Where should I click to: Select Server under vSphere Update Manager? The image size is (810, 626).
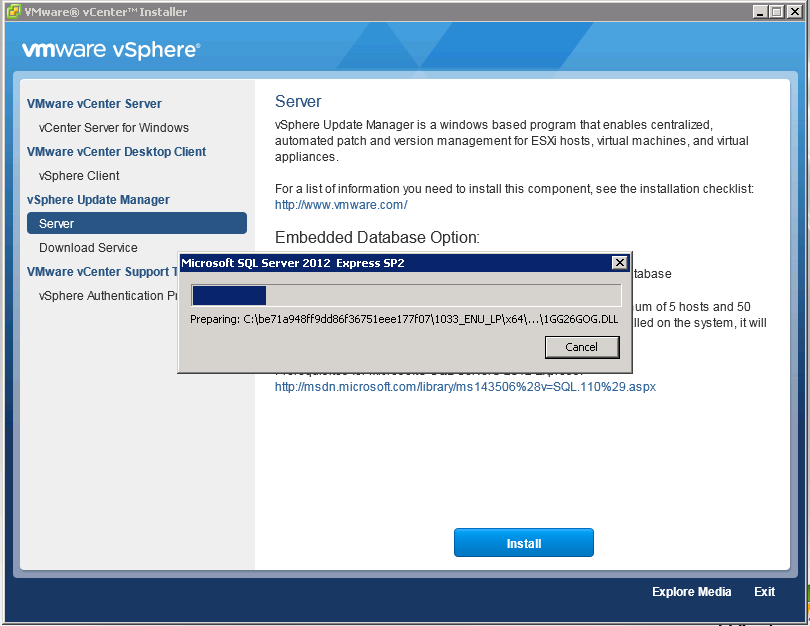(57, 224)
